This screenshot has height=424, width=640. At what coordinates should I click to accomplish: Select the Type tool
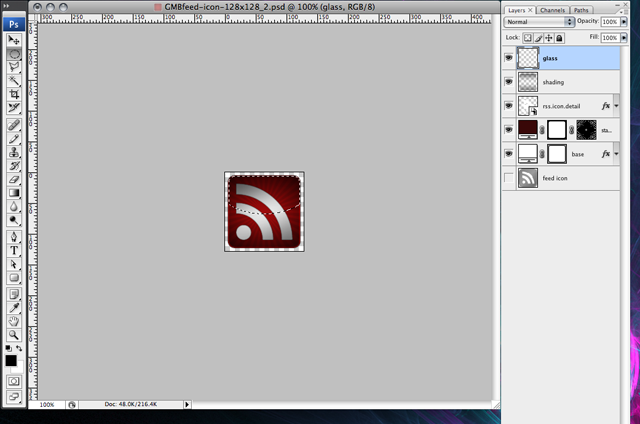click(14, 250)
